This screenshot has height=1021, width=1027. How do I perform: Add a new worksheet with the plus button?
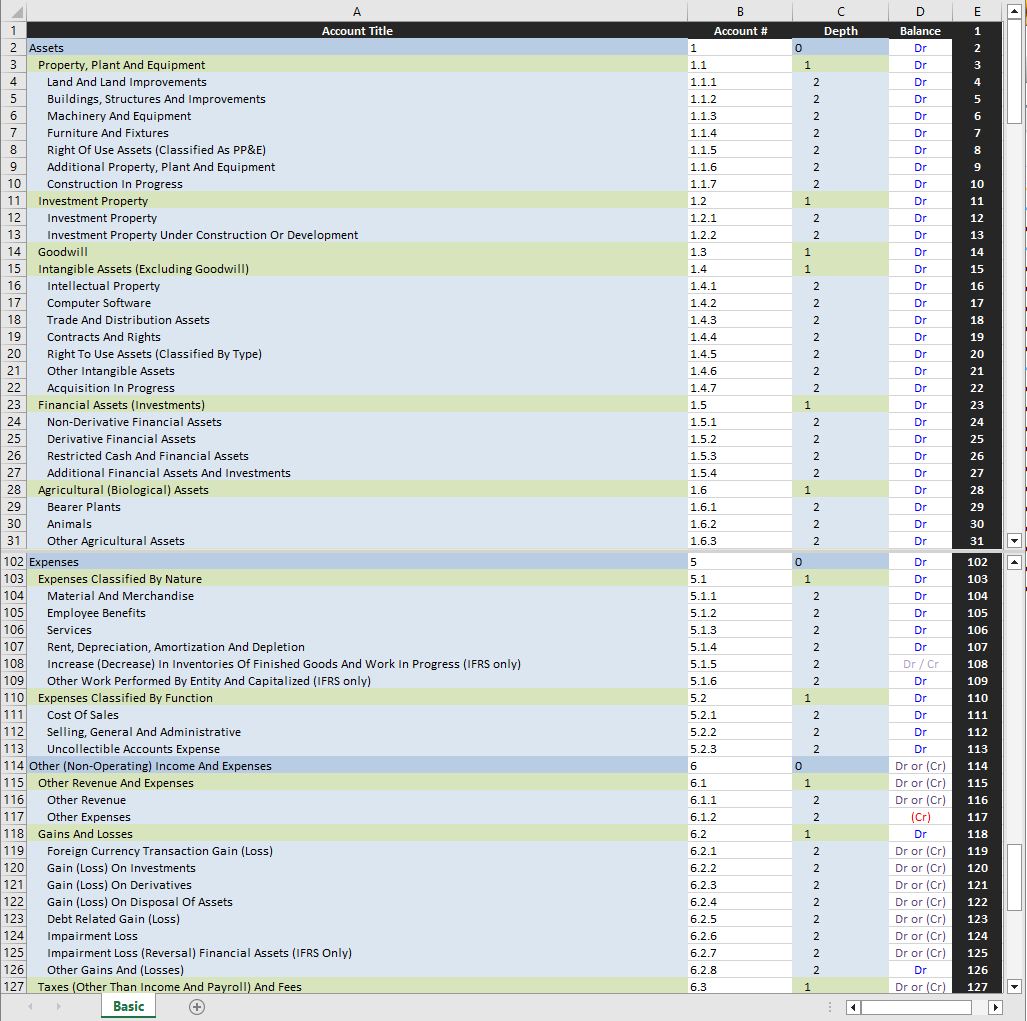click(x=196, y=1007)
